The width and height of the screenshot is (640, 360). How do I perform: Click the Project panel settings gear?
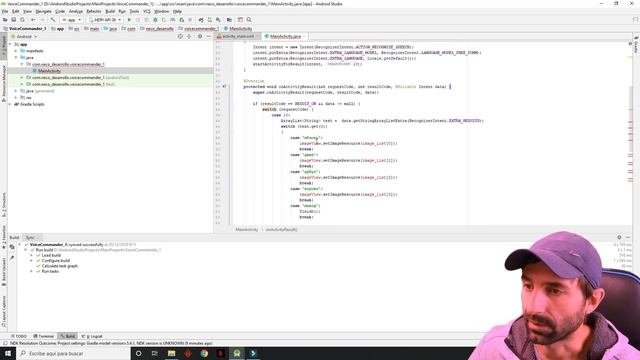coord(200,36)
